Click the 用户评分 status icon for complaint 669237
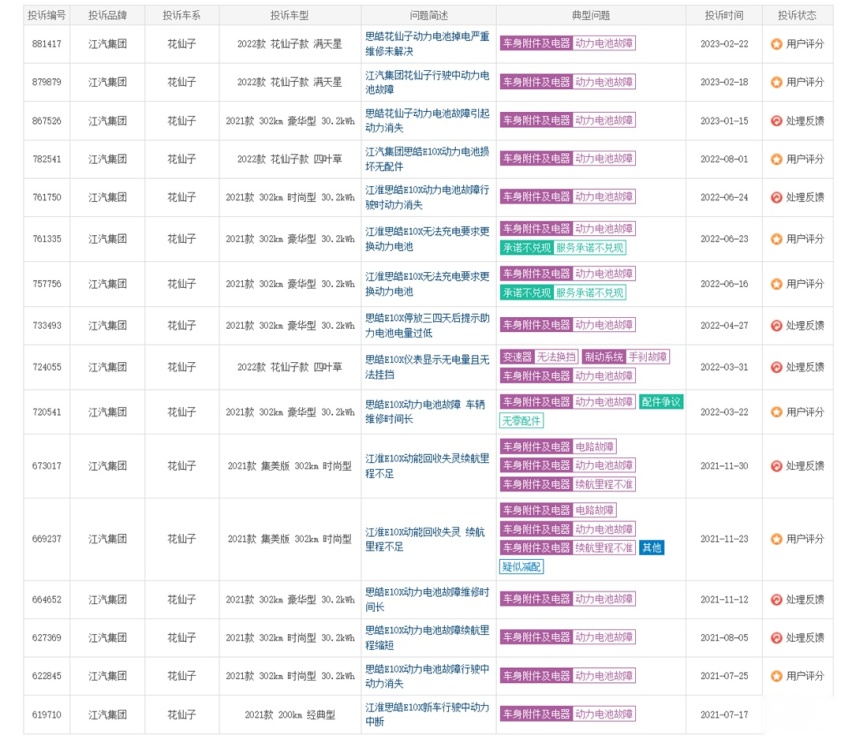Image resolution: width=852 pixels, height=750 pixels. coord(776,539)
